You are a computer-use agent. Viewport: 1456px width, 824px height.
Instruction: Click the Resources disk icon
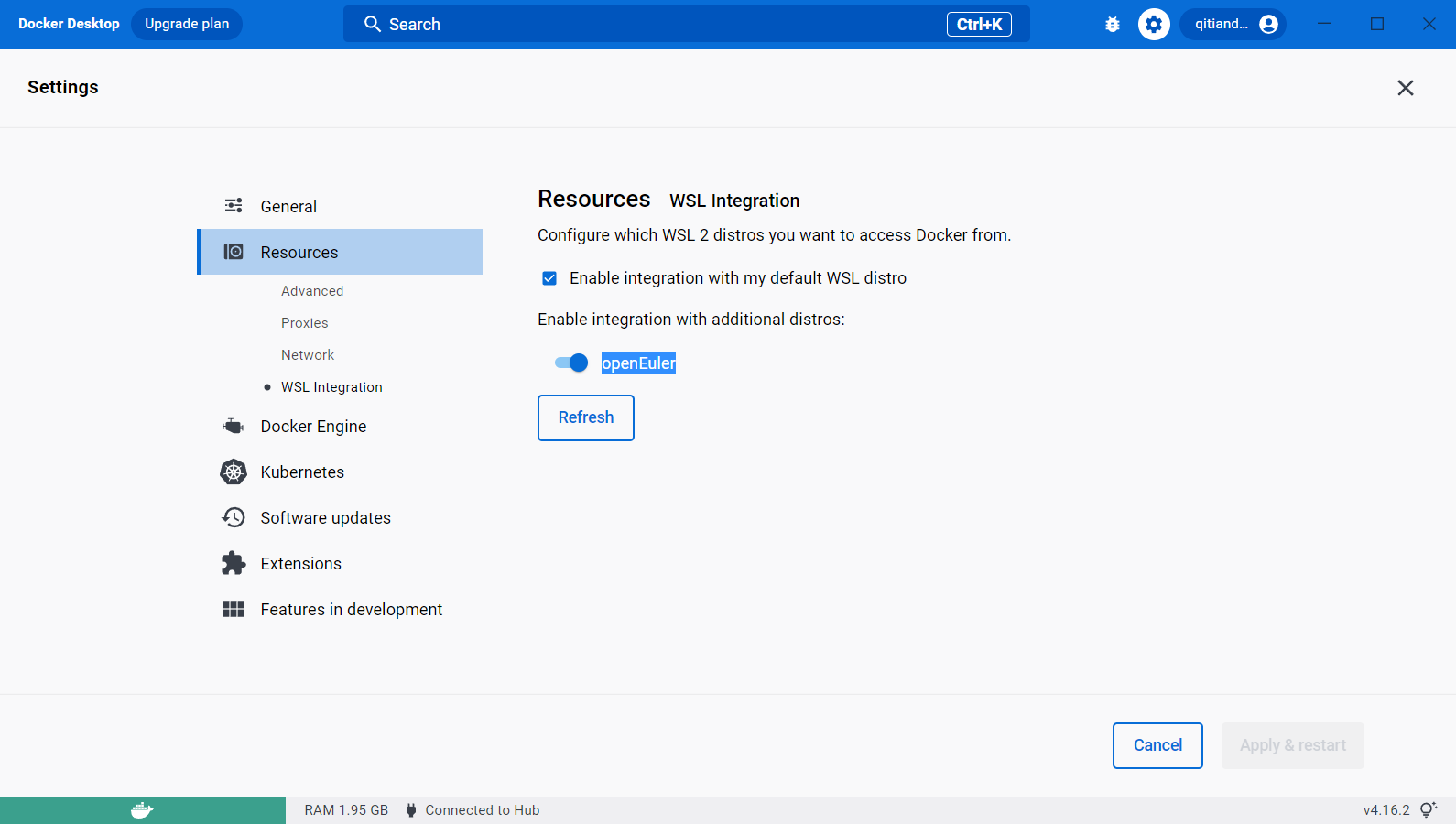pos(234,252)
